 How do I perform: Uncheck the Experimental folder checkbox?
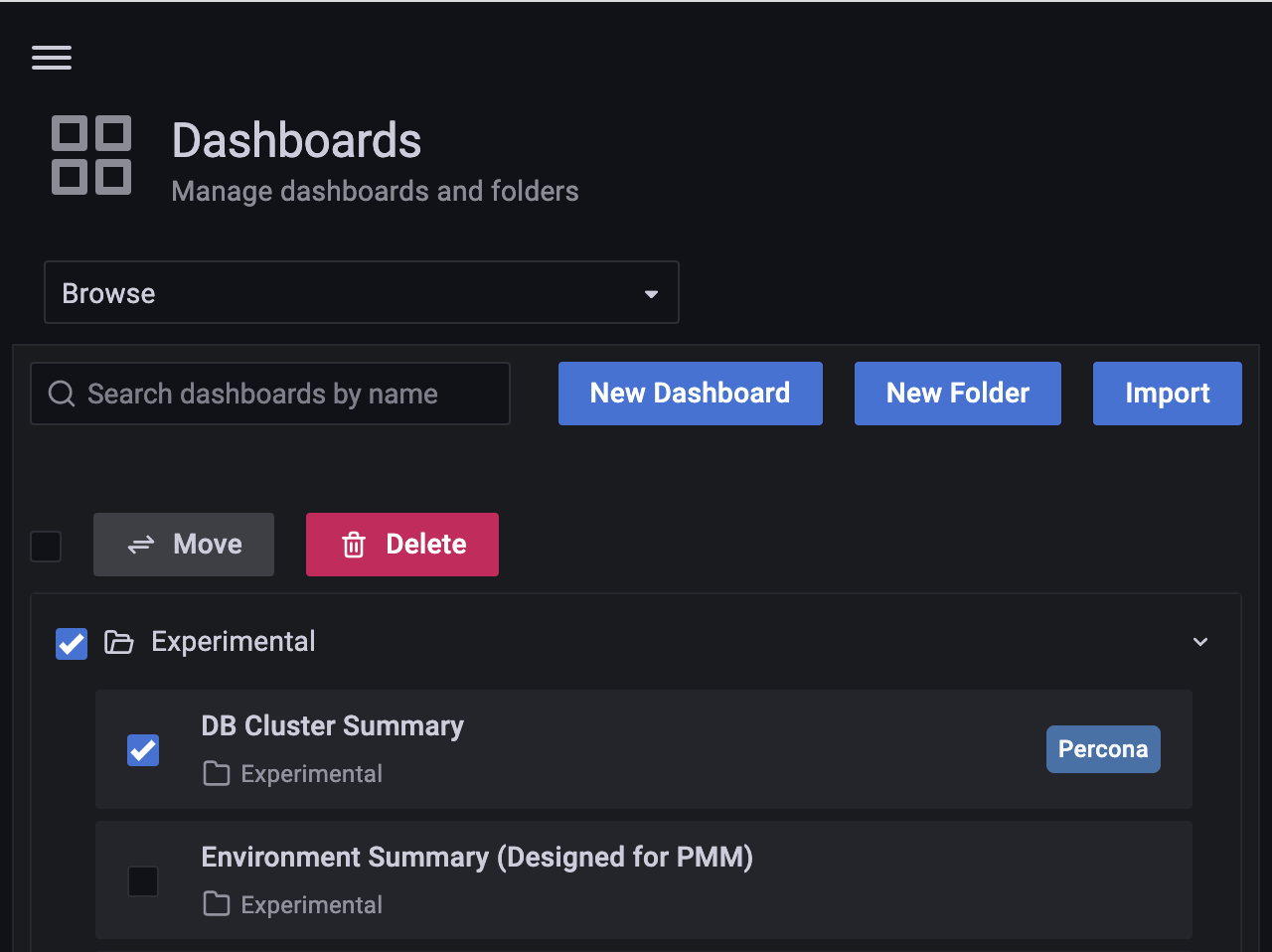click(72, 643)
